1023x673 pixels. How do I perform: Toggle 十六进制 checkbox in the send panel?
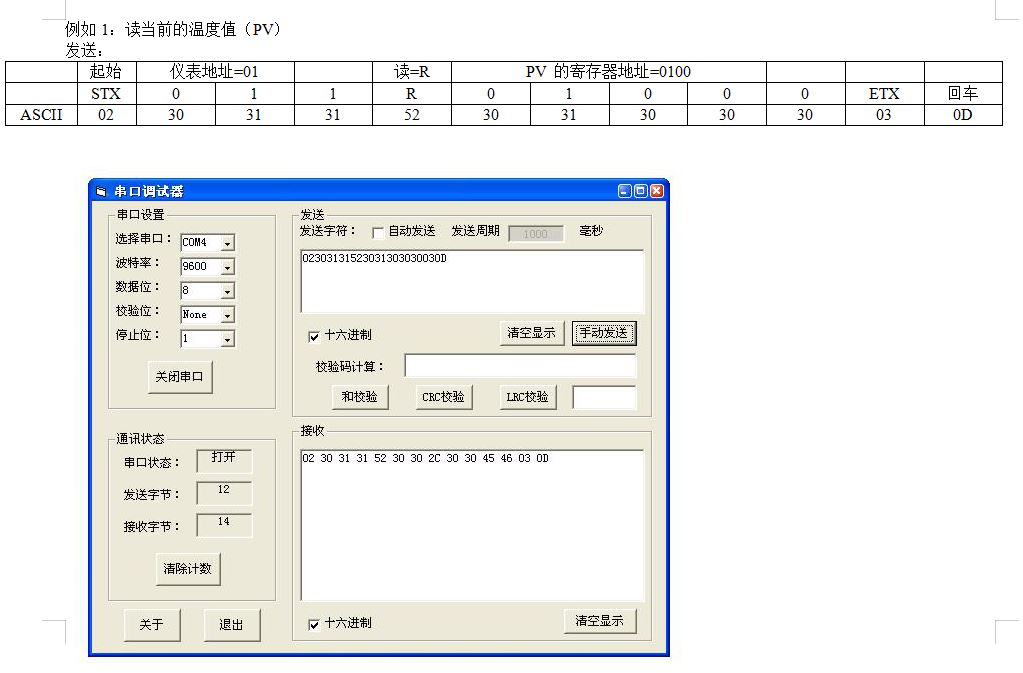pos(315,336)
